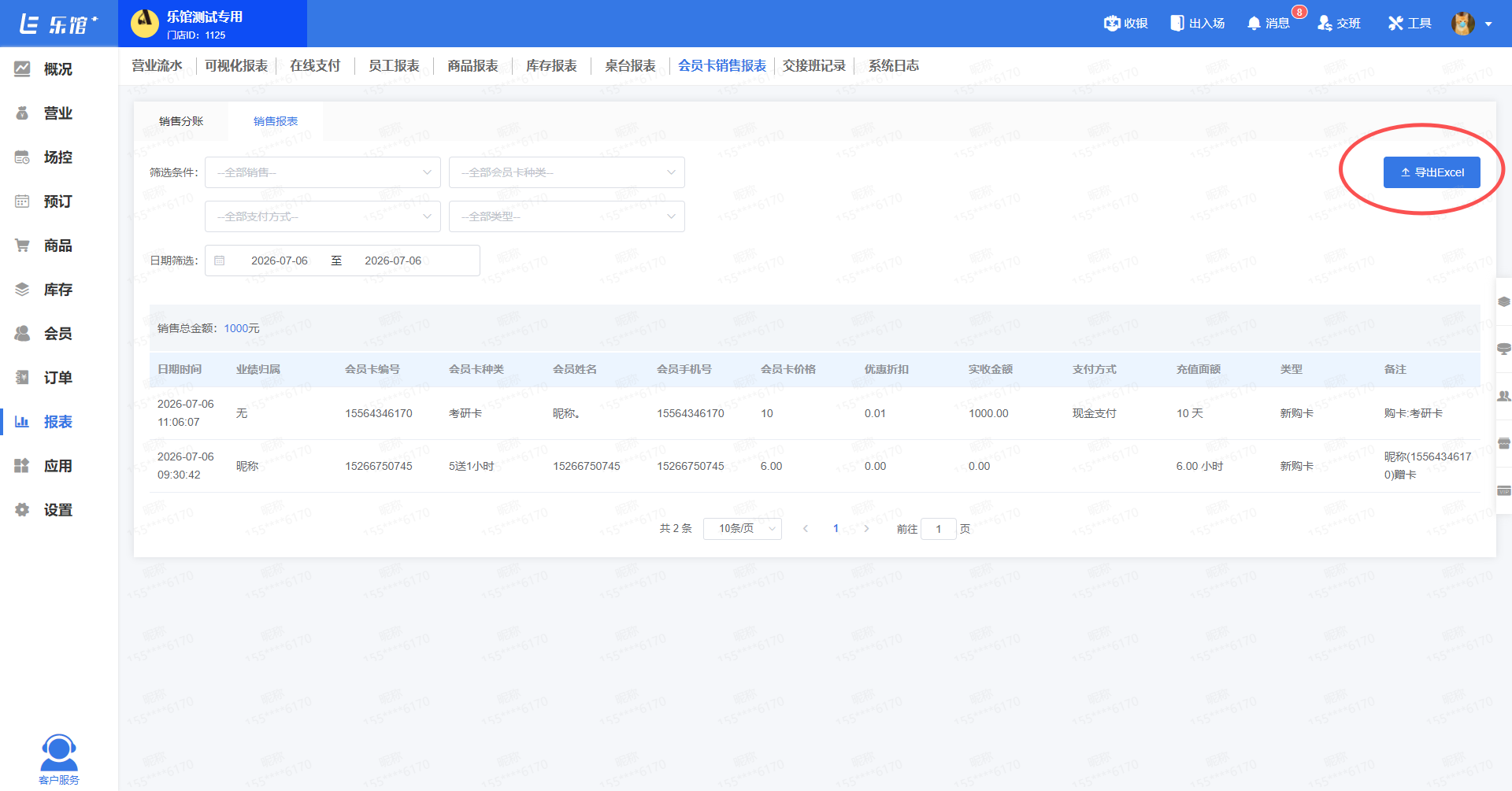Click the right-edge stacked layers shortcut icon
Viewport: 1512px width, 791px height.
coord(1504,301)
